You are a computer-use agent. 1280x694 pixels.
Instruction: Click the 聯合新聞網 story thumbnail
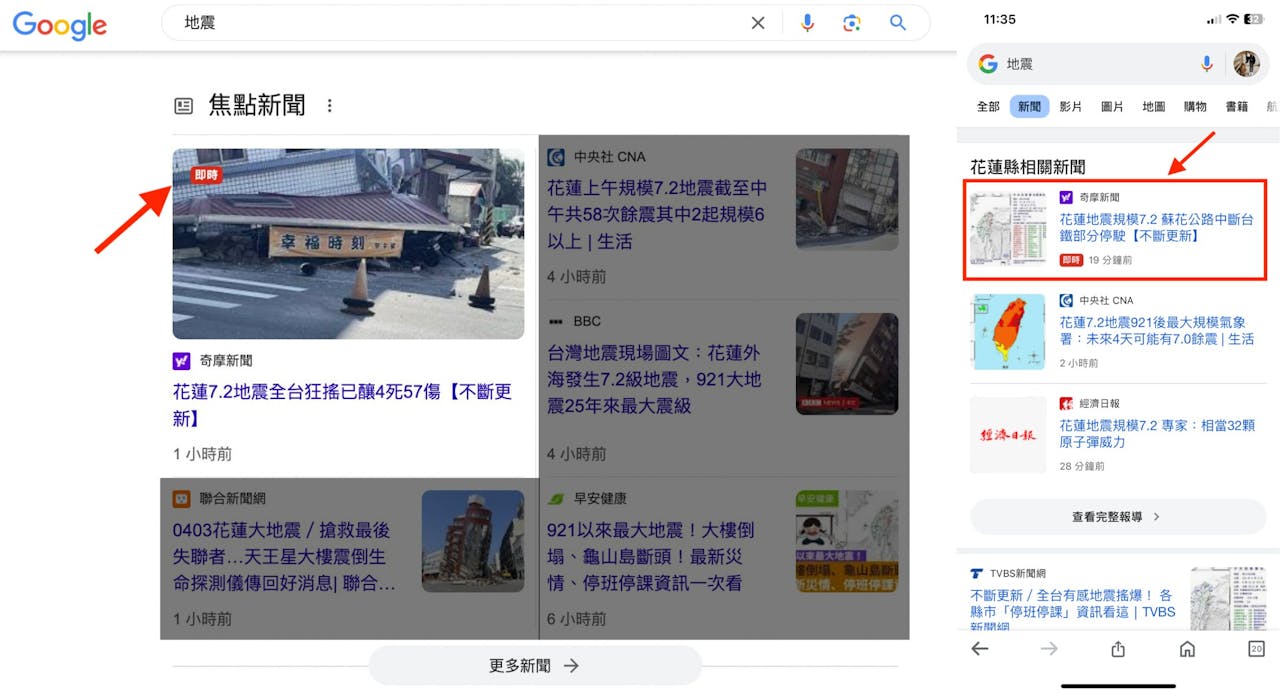(473, 541)
